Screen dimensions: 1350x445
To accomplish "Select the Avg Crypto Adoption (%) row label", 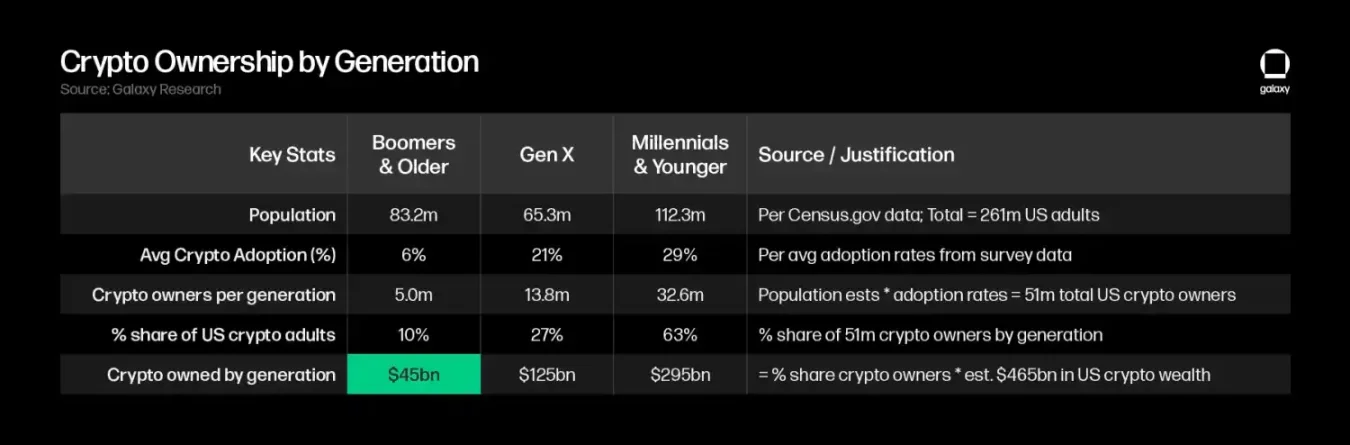I will (238, 255).
